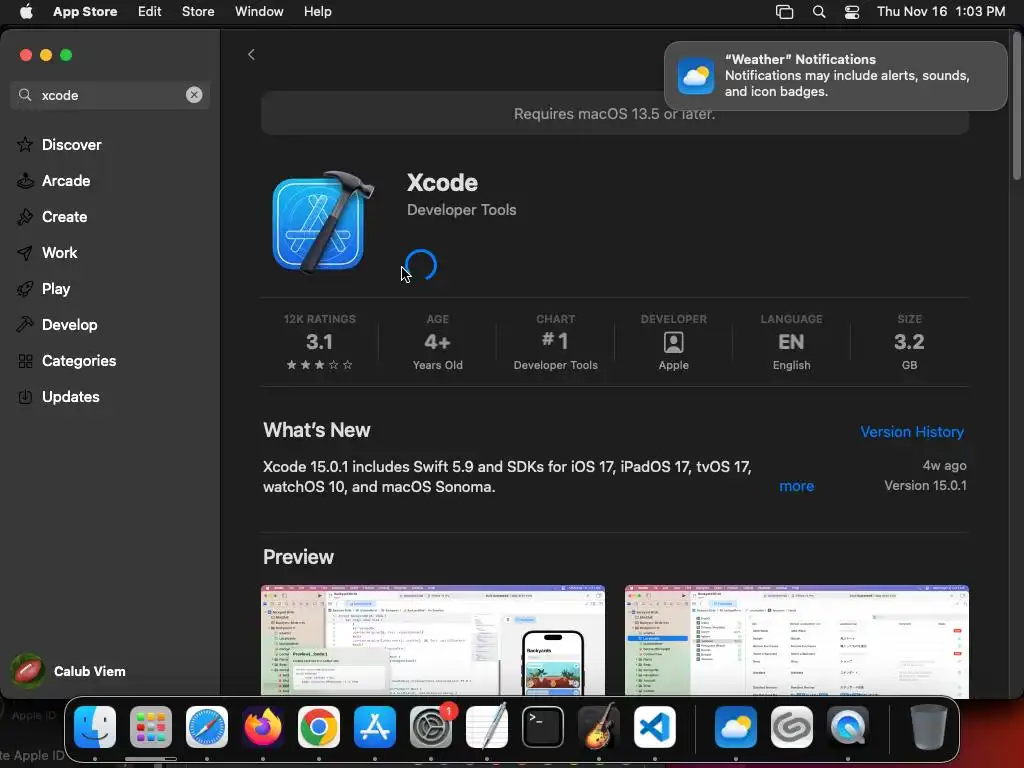Open the Arcade section
This screenshot has width=1024, height=768.
[66, 180]
